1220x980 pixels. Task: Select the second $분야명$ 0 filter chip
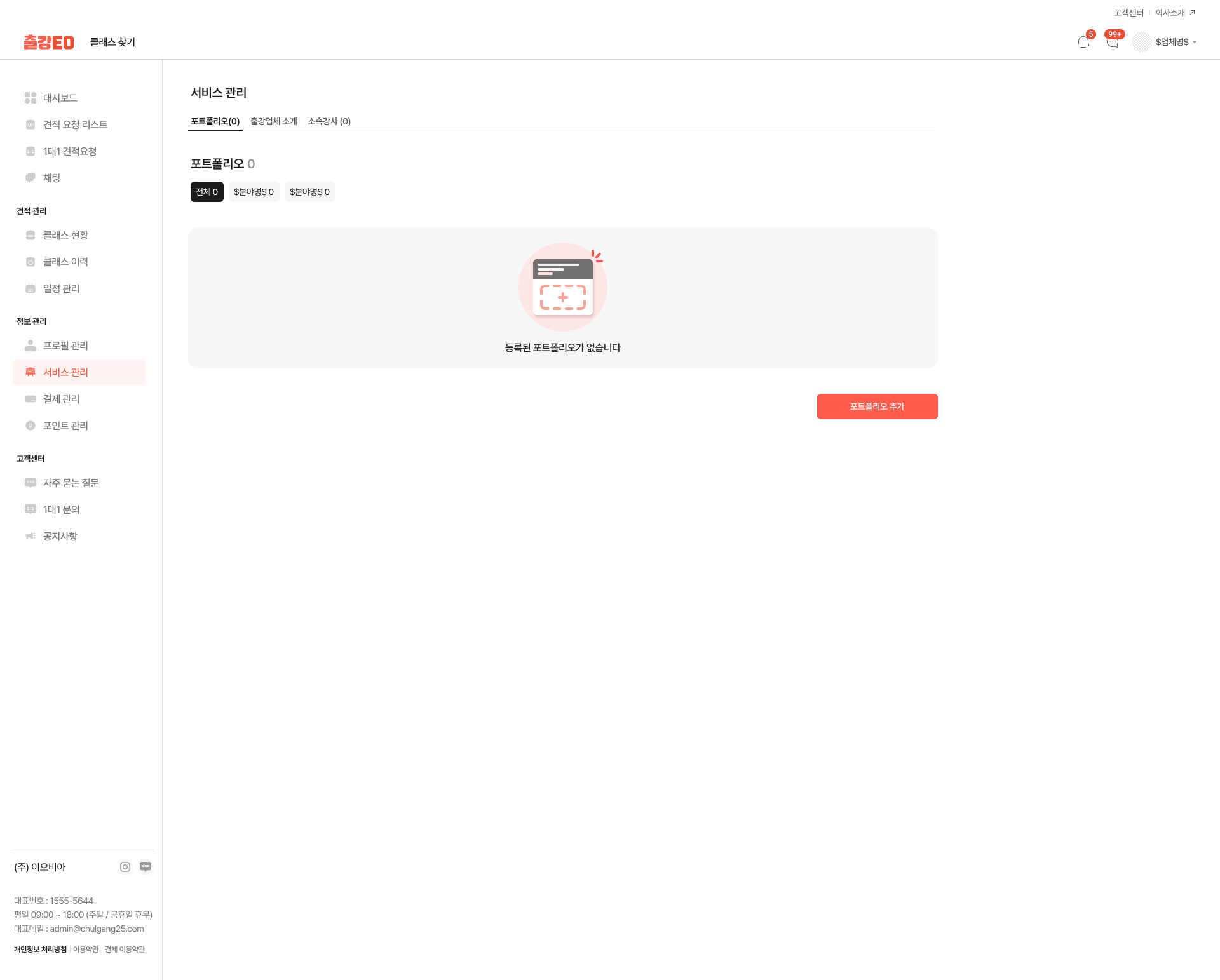(x=310, y=192)
